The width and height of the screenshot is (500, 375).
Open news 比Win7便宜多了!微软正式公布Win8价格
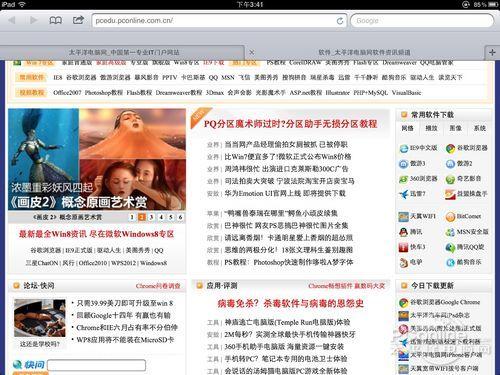pyautogui.click(x=288, y=157)
